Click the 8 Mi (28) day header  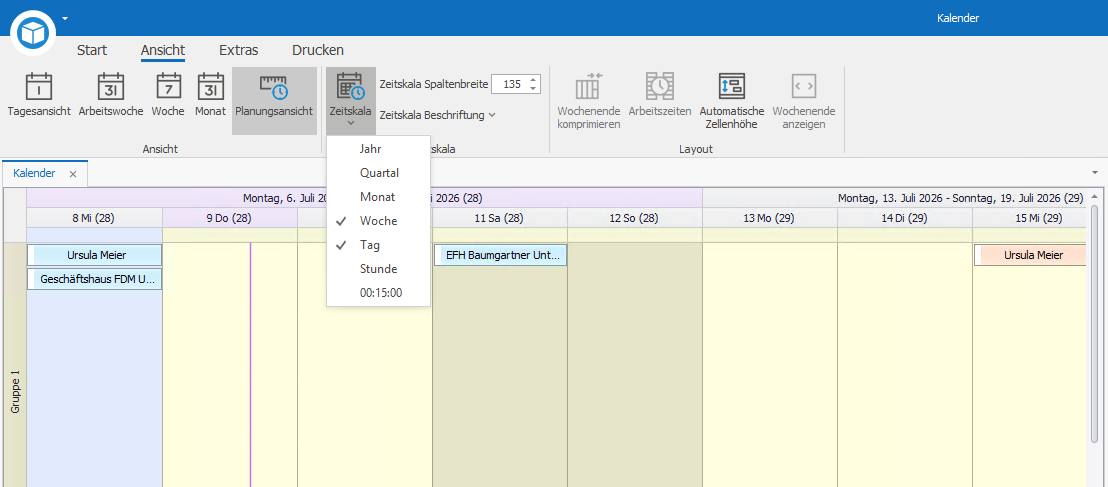[95, 218]
